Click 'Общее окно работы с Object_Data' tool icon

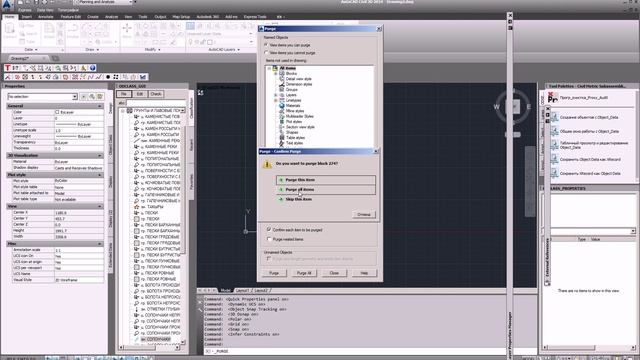click(x=554, y=131)
